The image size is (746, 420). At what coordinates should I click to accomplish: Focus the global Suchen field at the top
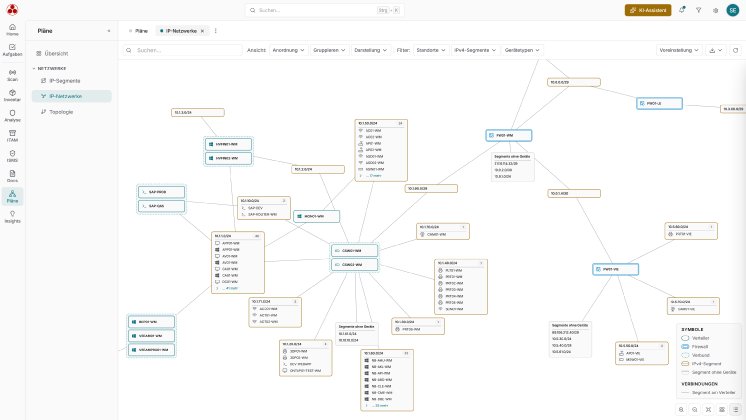pyautogui.click(x=324, y=10)
